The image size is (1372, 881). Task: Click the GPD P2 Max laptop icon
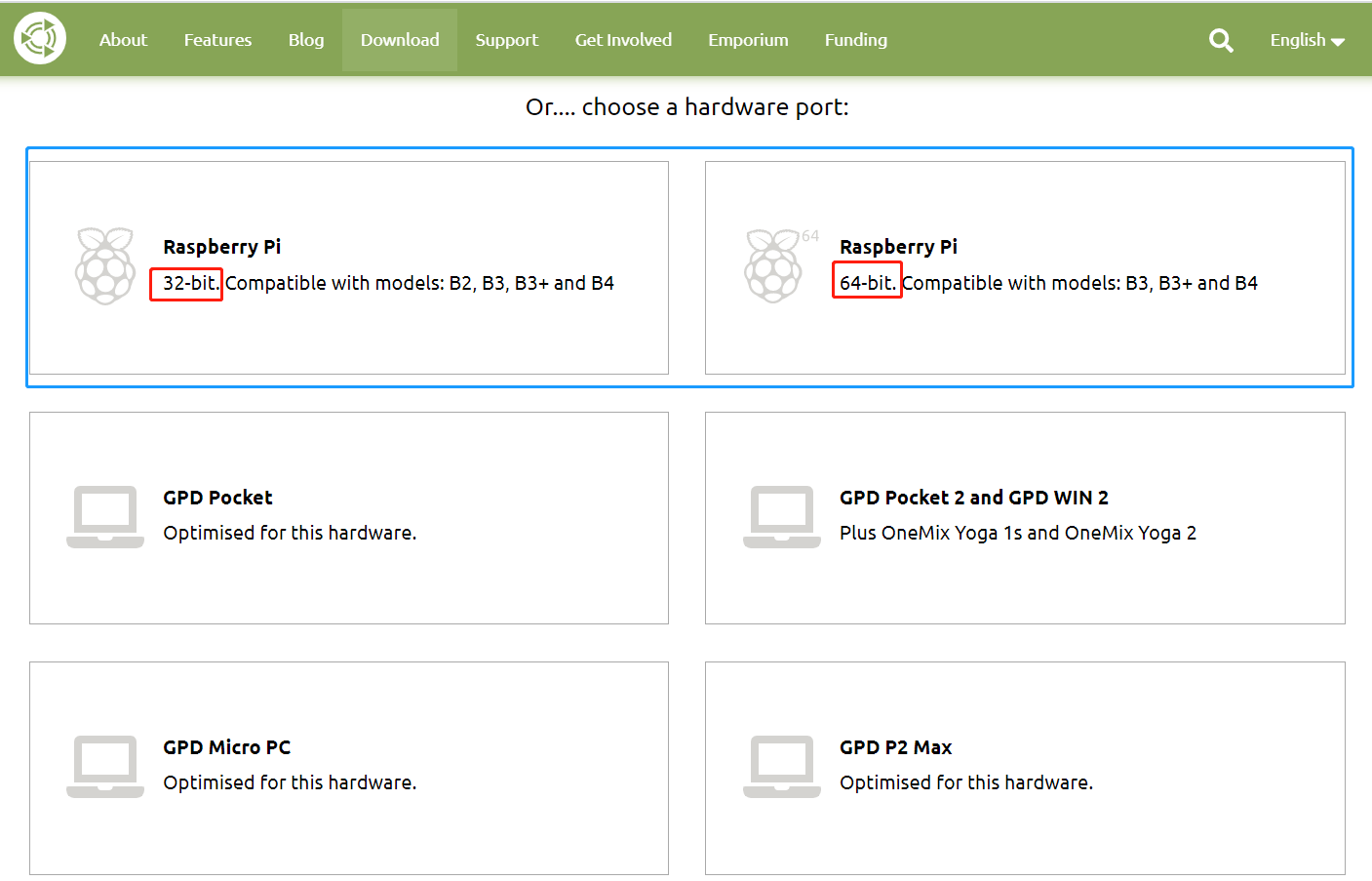(x=782, y=767)
